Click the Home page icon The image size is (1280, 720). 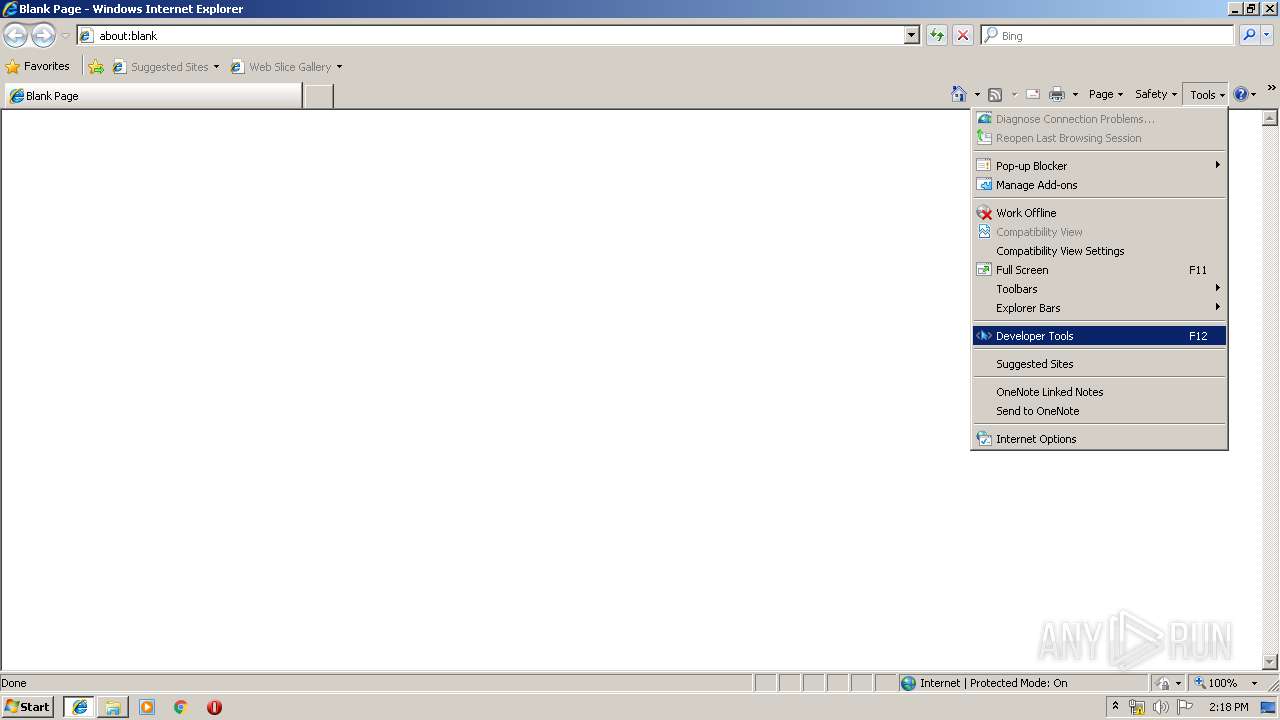click(959, 94)
